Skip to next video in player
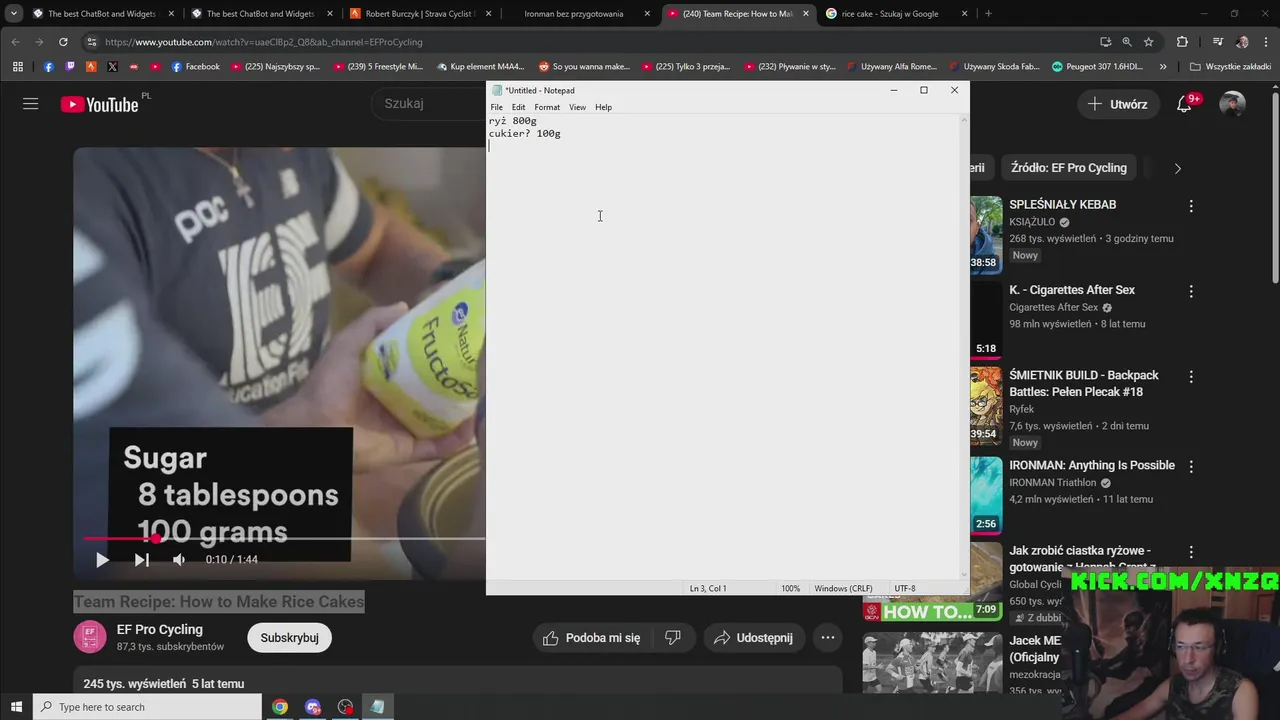This screenshot has width=1280, height=720. pos(142,560)
